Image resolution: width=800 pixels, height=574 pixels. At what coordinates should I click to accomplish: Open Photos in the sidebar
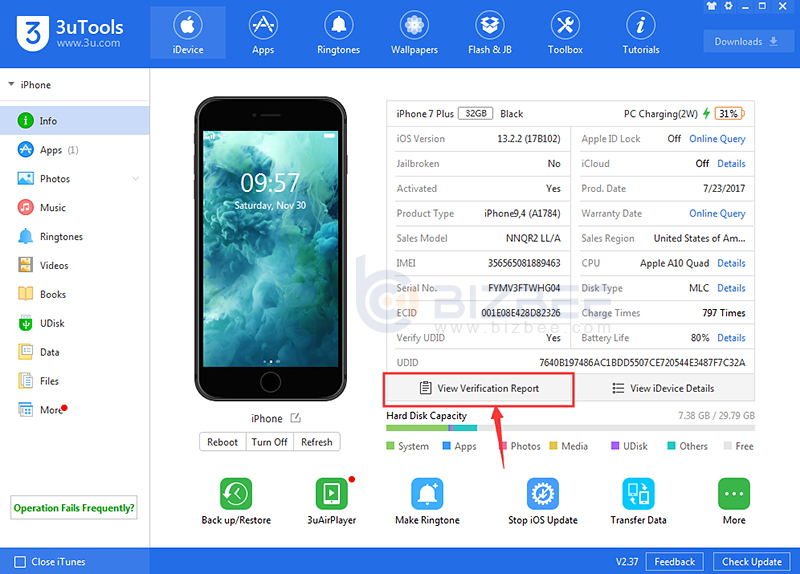click(x=74, y=179)
